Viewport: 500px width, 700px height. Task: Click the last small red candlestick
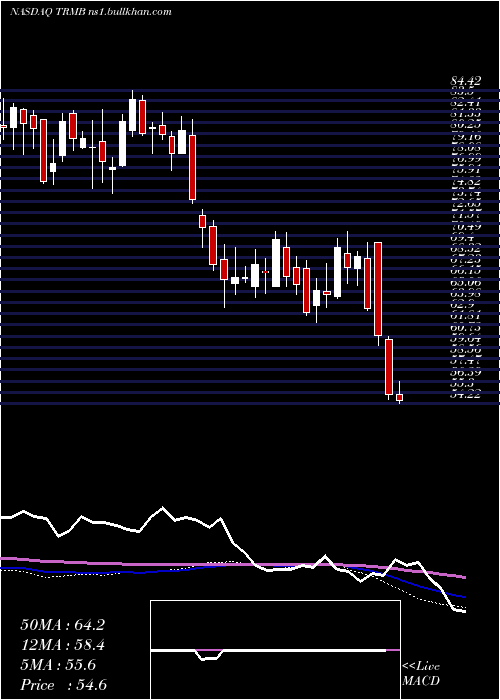(x=400, y=397)
